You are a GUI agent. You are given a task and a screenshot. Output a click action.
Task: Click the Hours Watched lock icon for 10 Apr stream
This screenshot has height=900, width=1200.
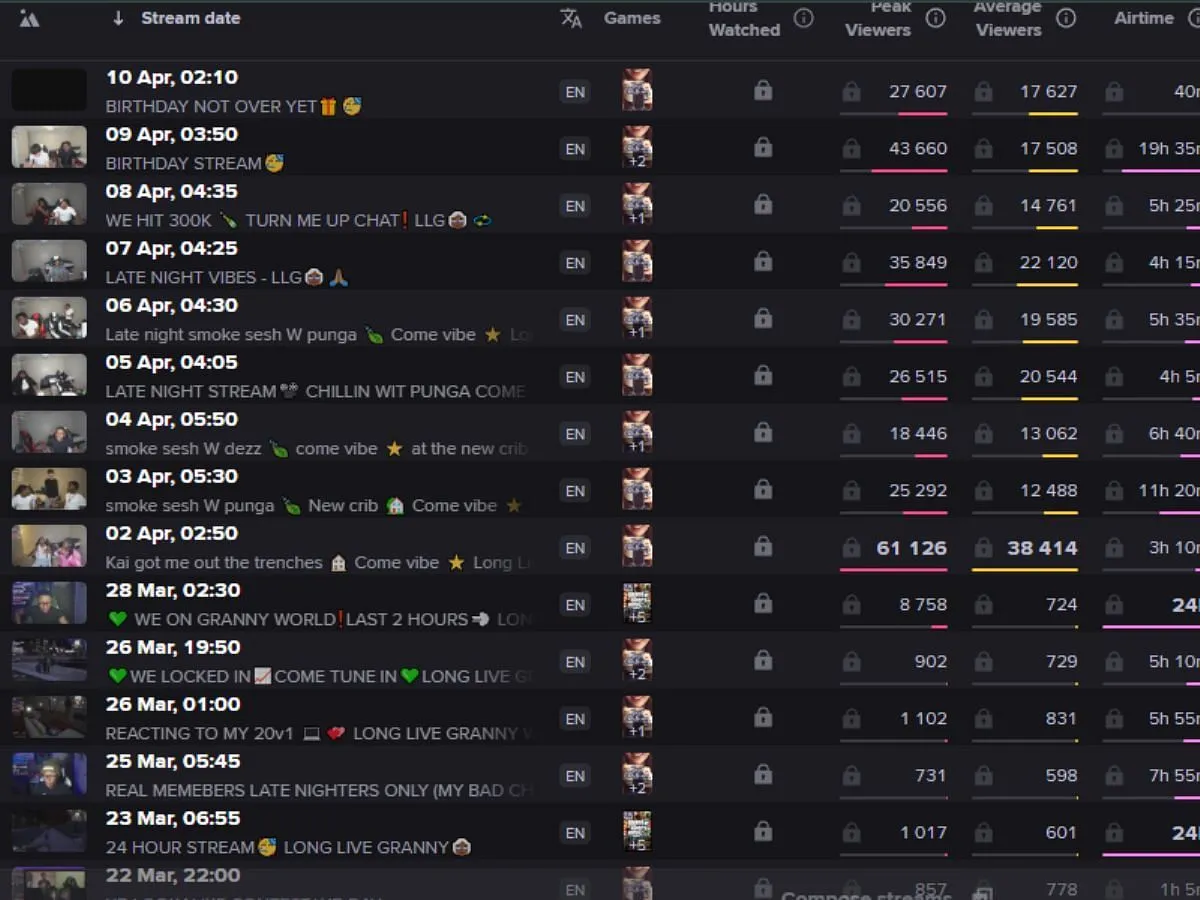pyautogui.click(x=763, y=91)
